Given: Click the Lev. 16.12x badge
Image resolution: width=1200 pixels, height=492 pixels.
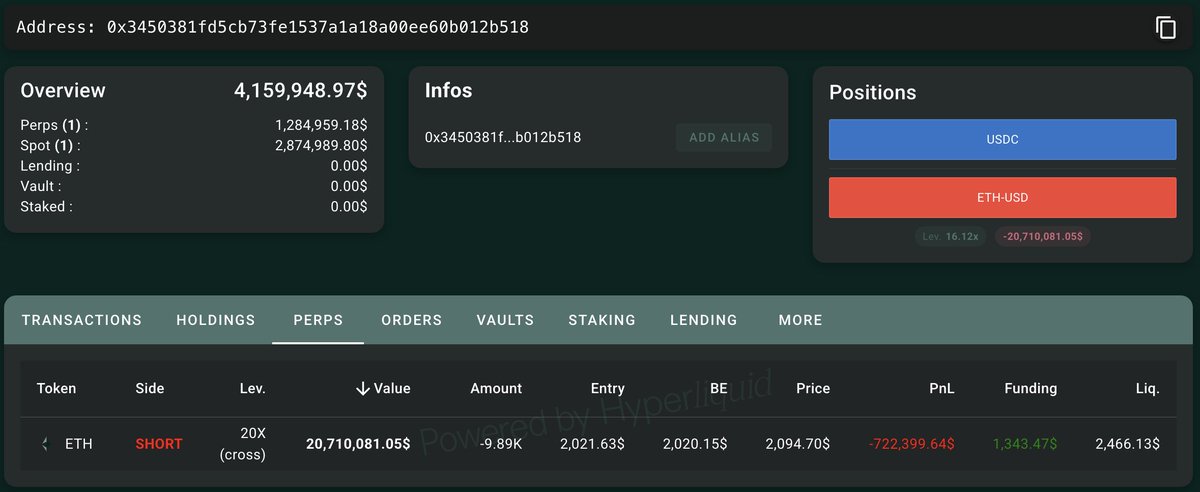Looking at the screenshot, I should pyautogui.click(x=951, y=237).
